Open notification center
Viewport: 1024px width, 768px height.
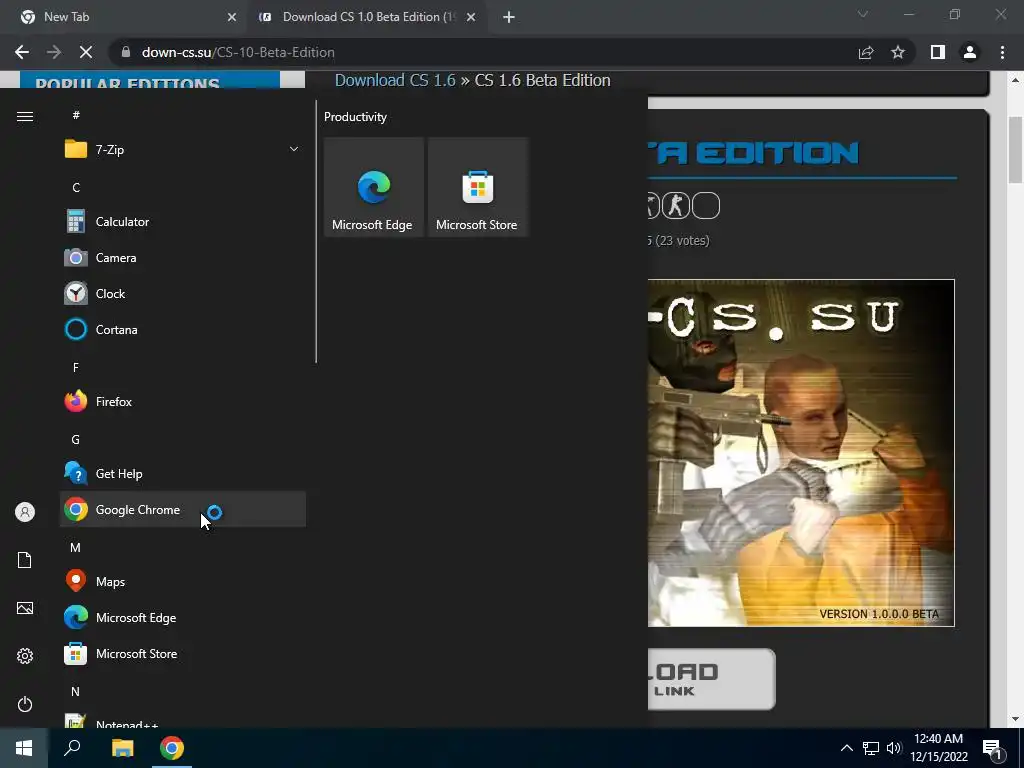tap(993, 750)
